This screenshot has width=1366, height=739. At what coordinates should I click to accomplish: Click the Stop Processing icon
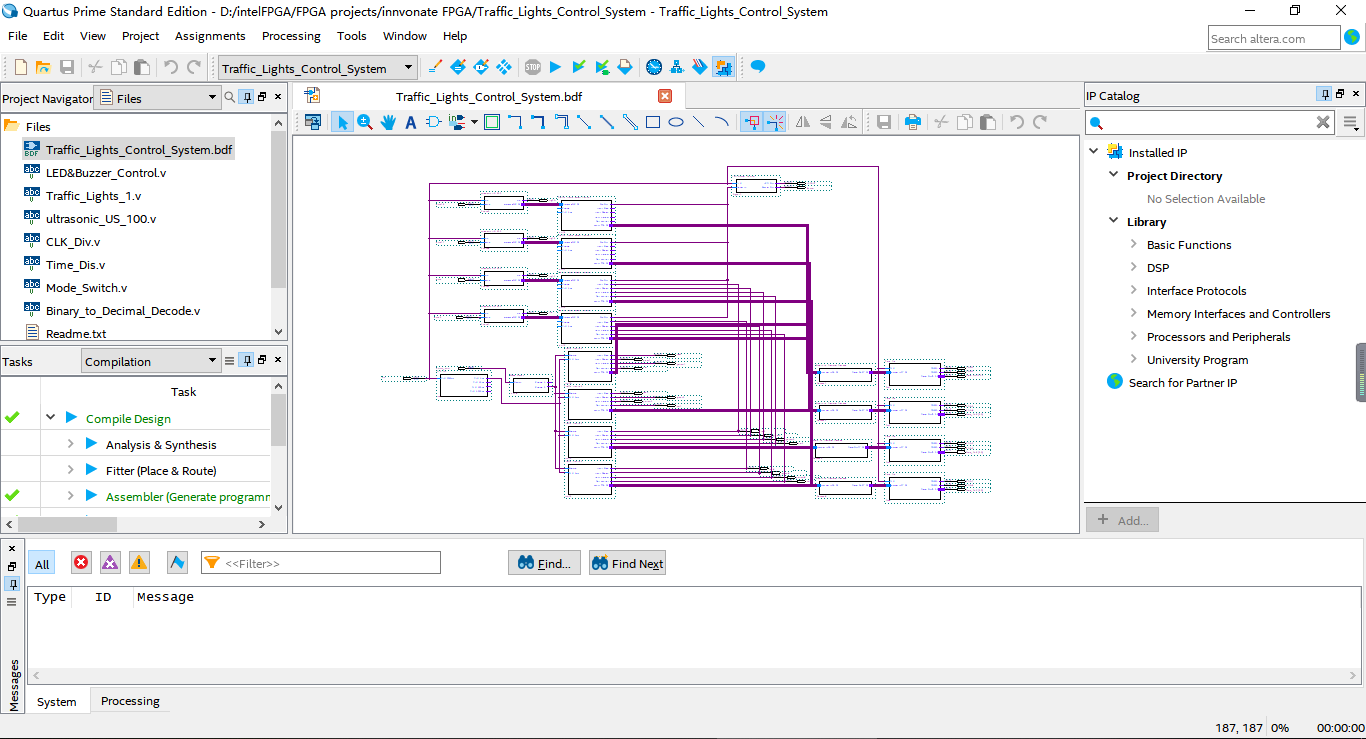click(533, 67)
